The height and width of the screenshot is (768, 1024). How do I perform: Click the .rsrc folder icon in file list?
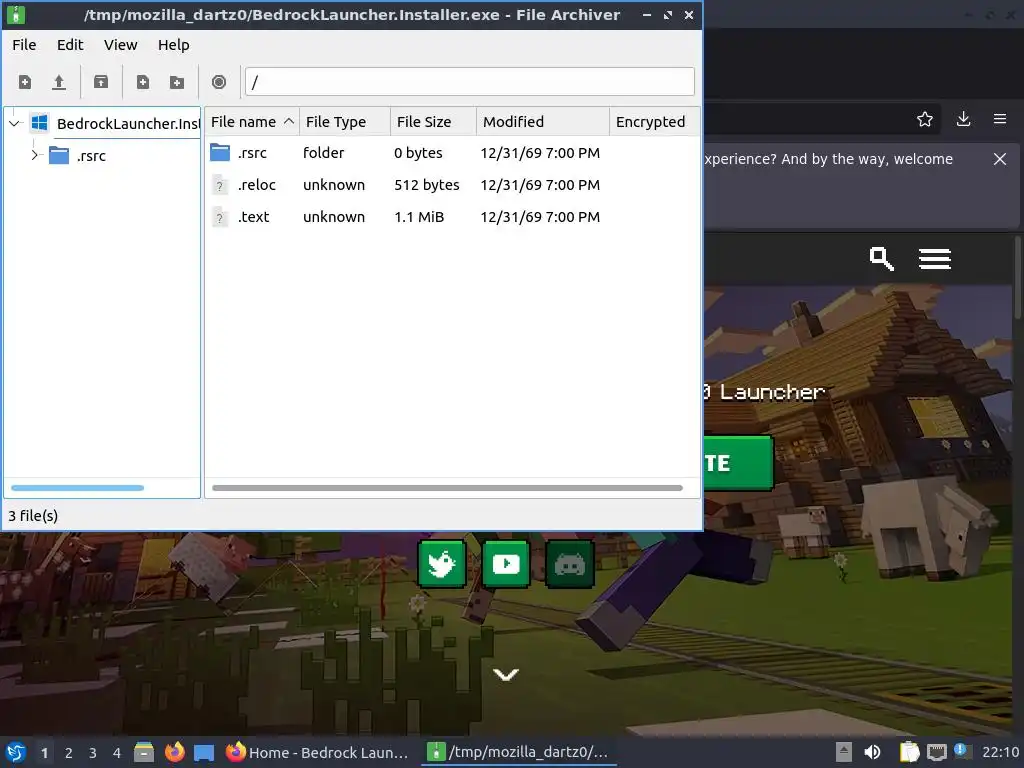[220, 153]
